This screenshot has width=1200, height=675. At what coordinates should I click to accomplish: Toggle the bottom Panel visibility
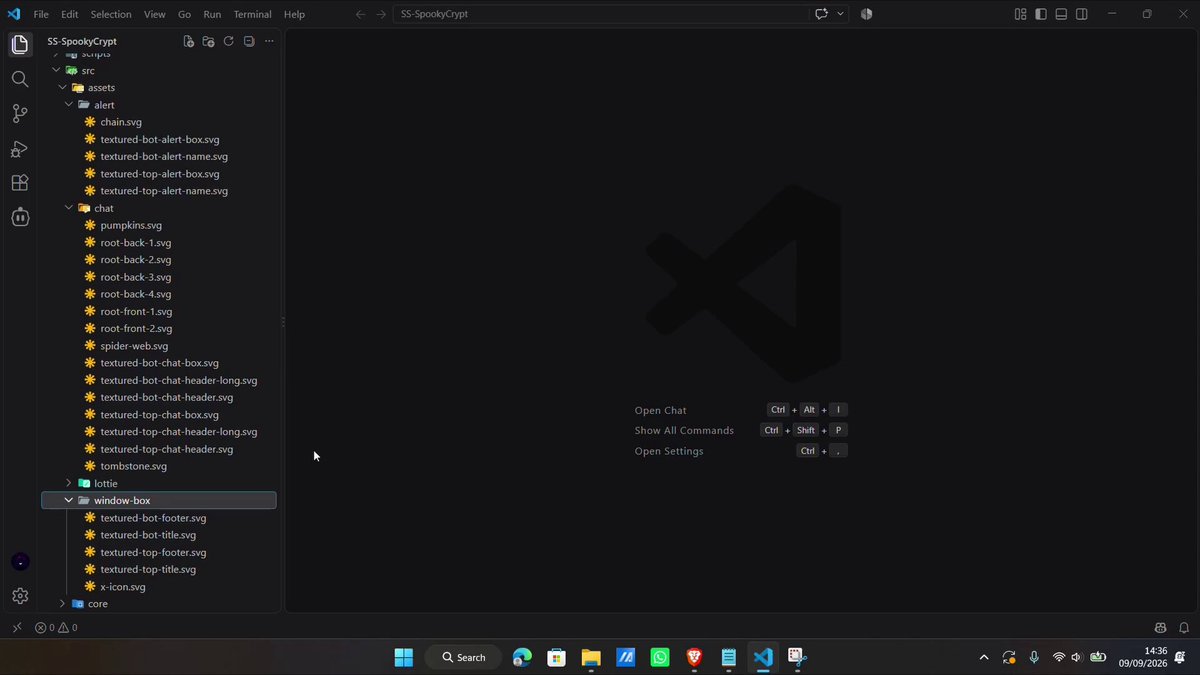[x=1061, y=14]
